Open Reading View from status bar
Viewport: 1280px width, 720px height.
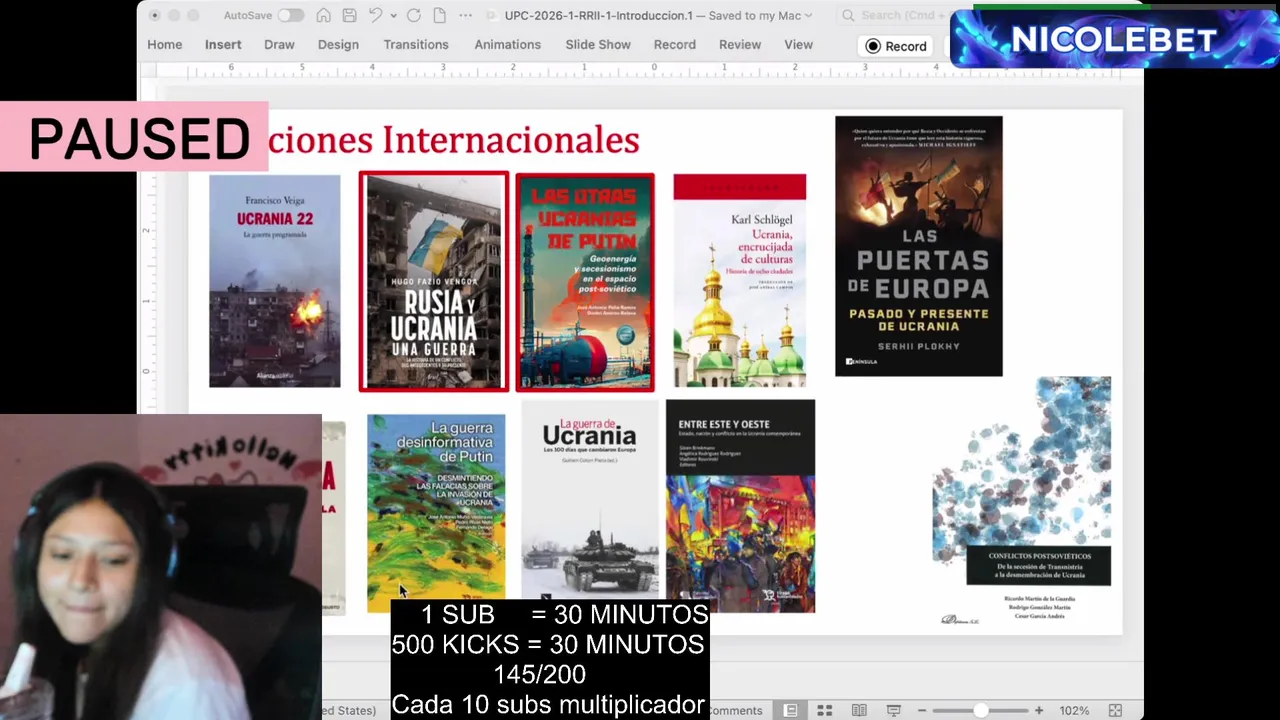[x=859, y=710]
